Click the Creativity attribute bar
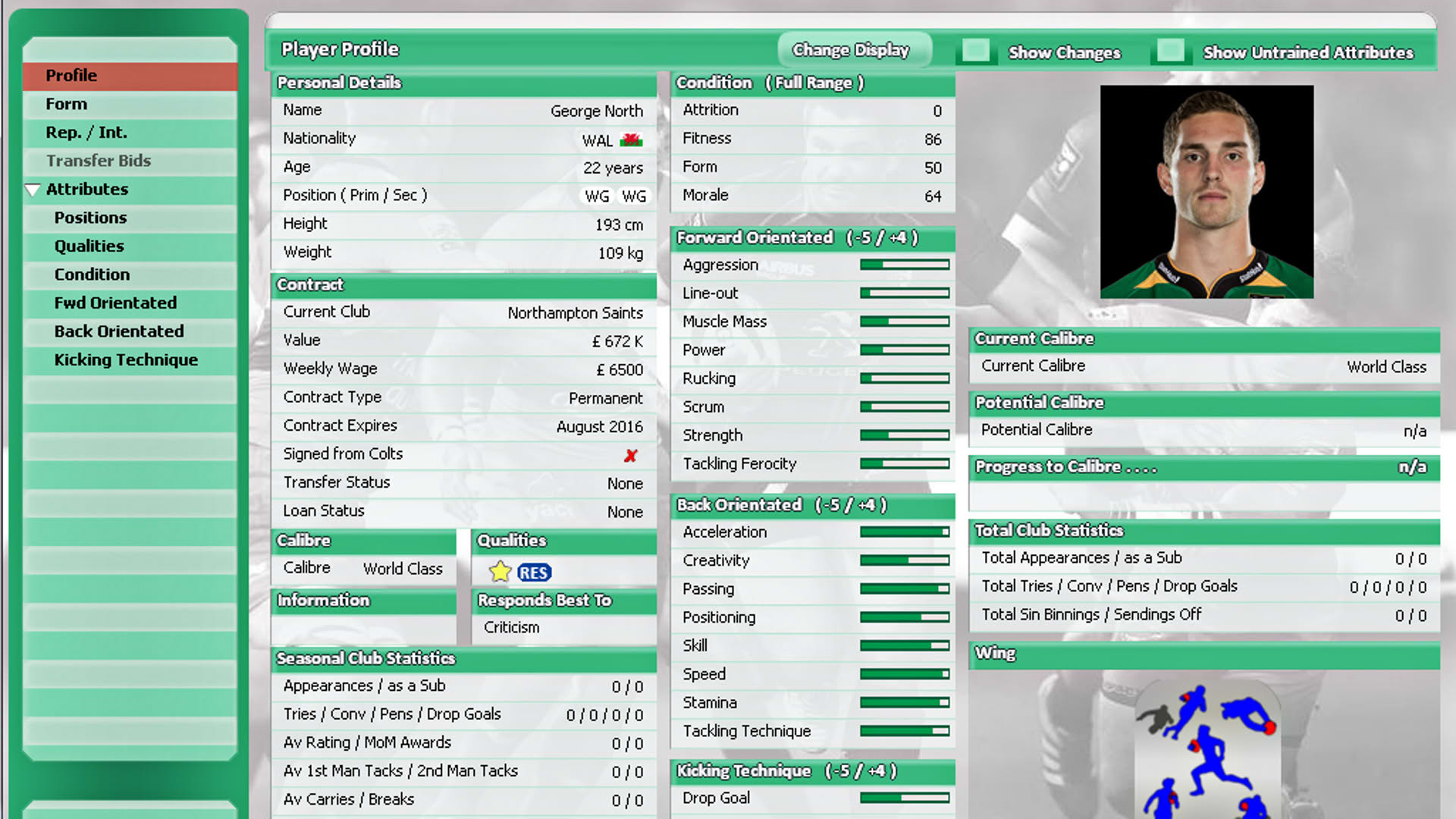This screenshot has width=1456, height=819. point(904,560)
